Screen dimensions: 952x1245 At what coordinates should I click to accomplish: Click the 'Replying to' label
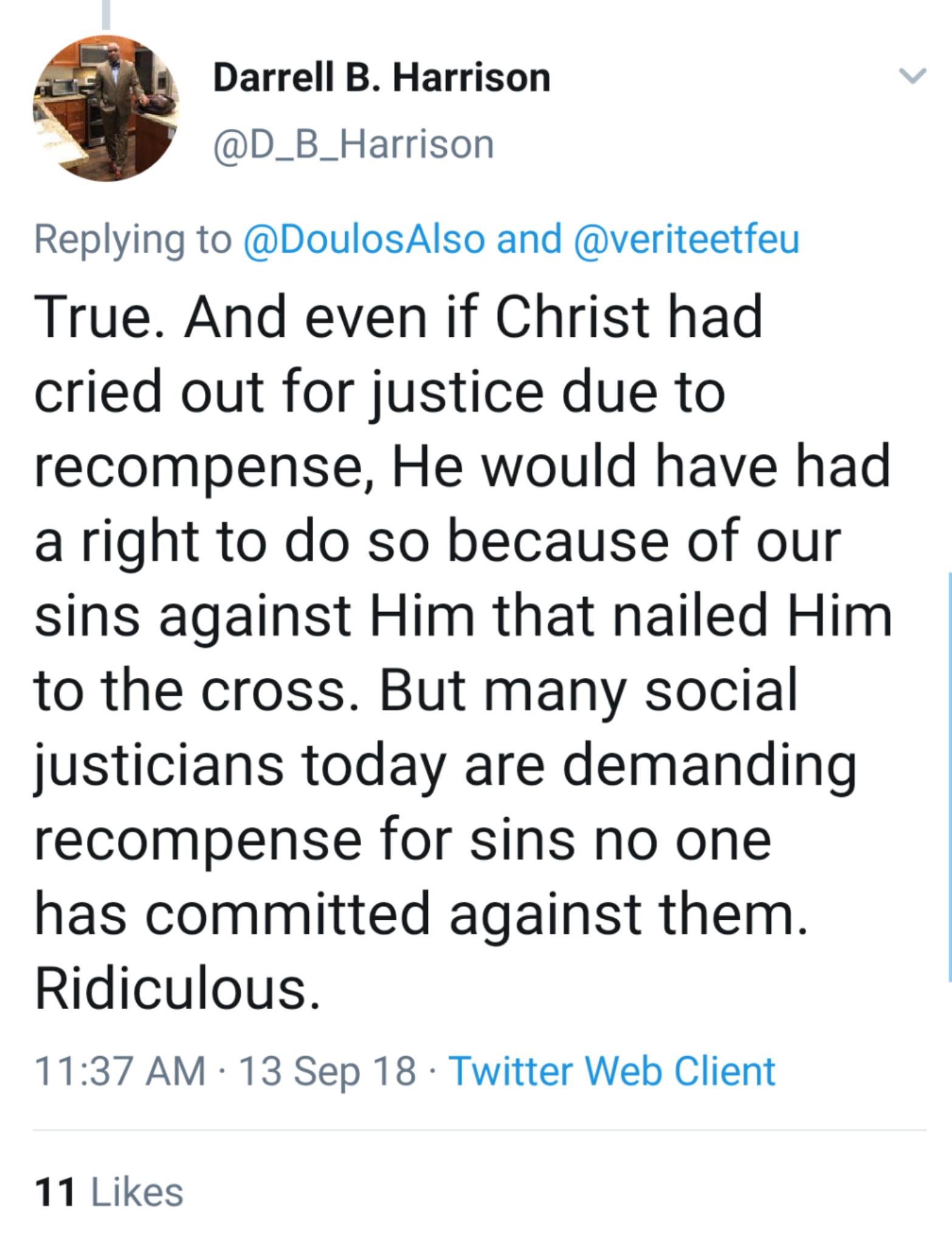pyautogui.click(x=133, y=239)
